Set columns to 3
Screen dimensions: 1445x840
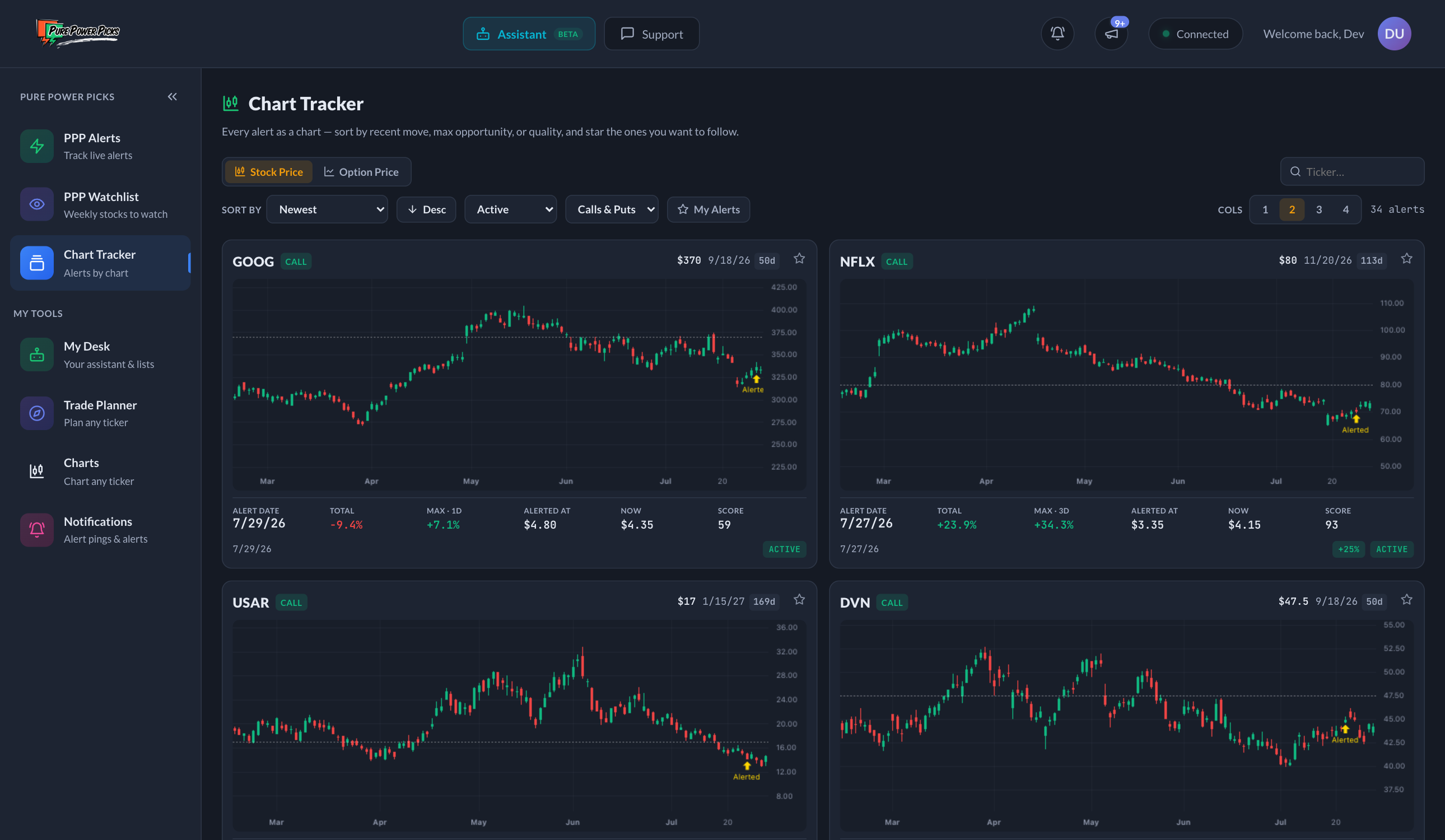tap(1318, 209)
